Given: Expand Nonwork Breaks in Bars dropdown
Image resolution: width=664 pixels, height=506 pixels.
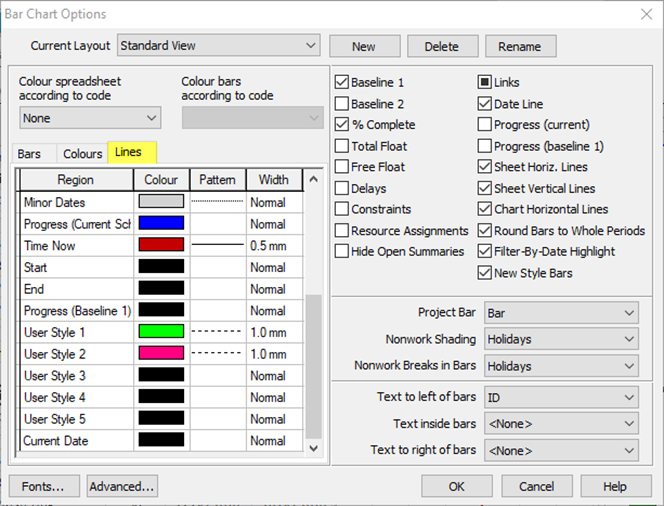Looking at the screenshot, I should [561, 366].
